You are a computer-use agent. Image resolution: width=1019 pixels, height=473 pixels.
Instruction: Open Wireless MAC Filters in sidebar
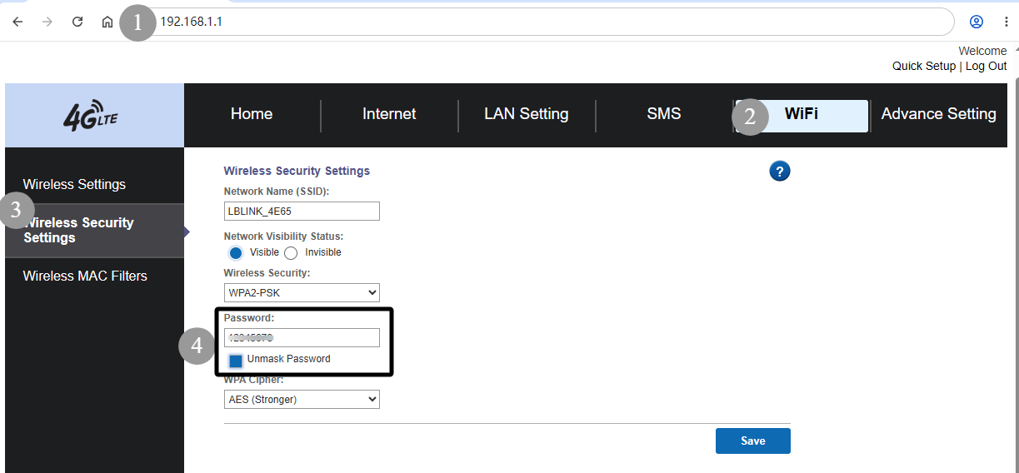click(85, 276)
